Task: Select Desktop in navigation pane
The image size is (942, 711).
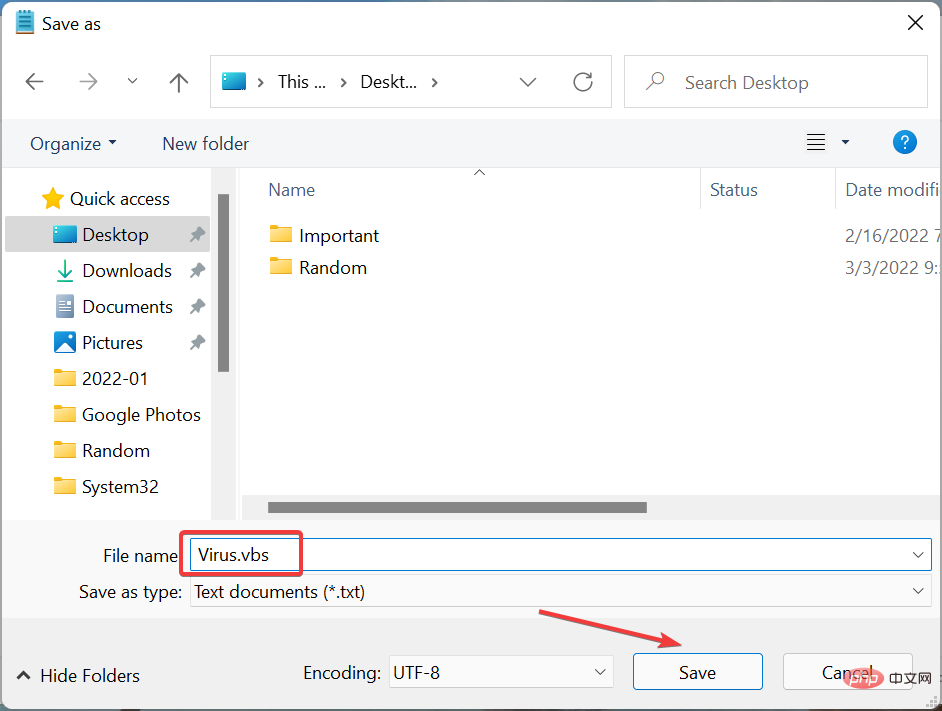Action: 108,234
